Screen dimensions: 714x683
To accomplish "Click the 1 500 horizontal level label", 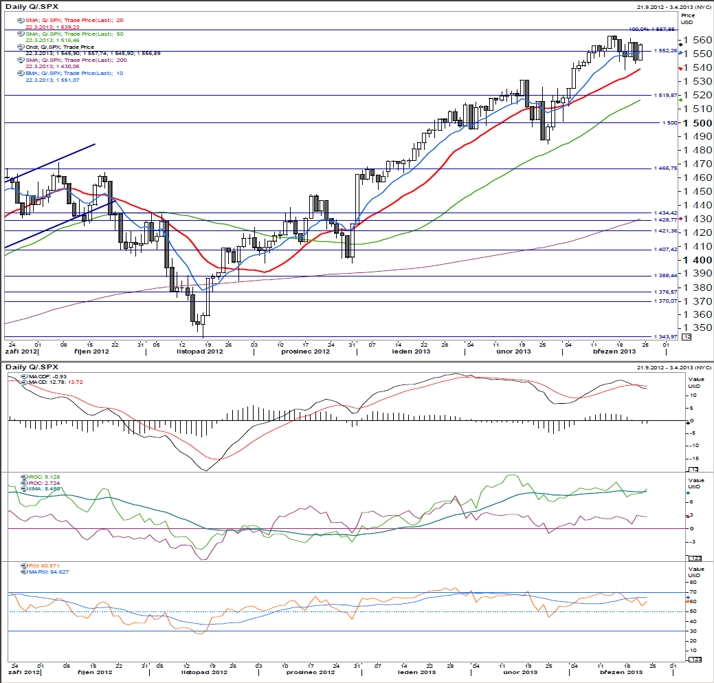I will tap(669, 123).
